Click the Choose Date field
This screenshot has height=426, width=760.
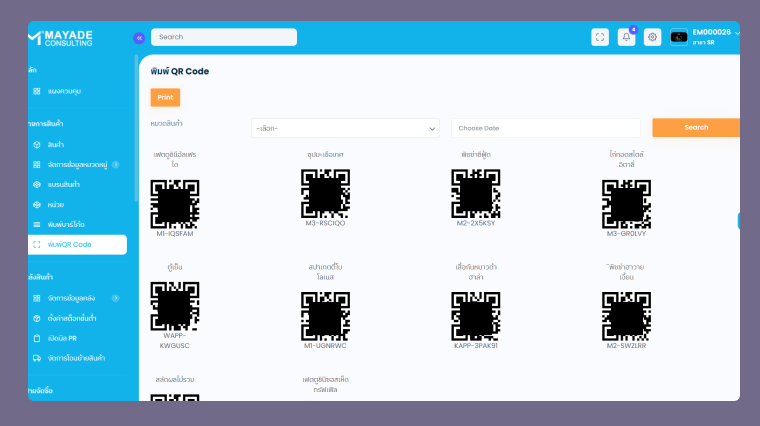pyautogui.click(x=546, y=128)
